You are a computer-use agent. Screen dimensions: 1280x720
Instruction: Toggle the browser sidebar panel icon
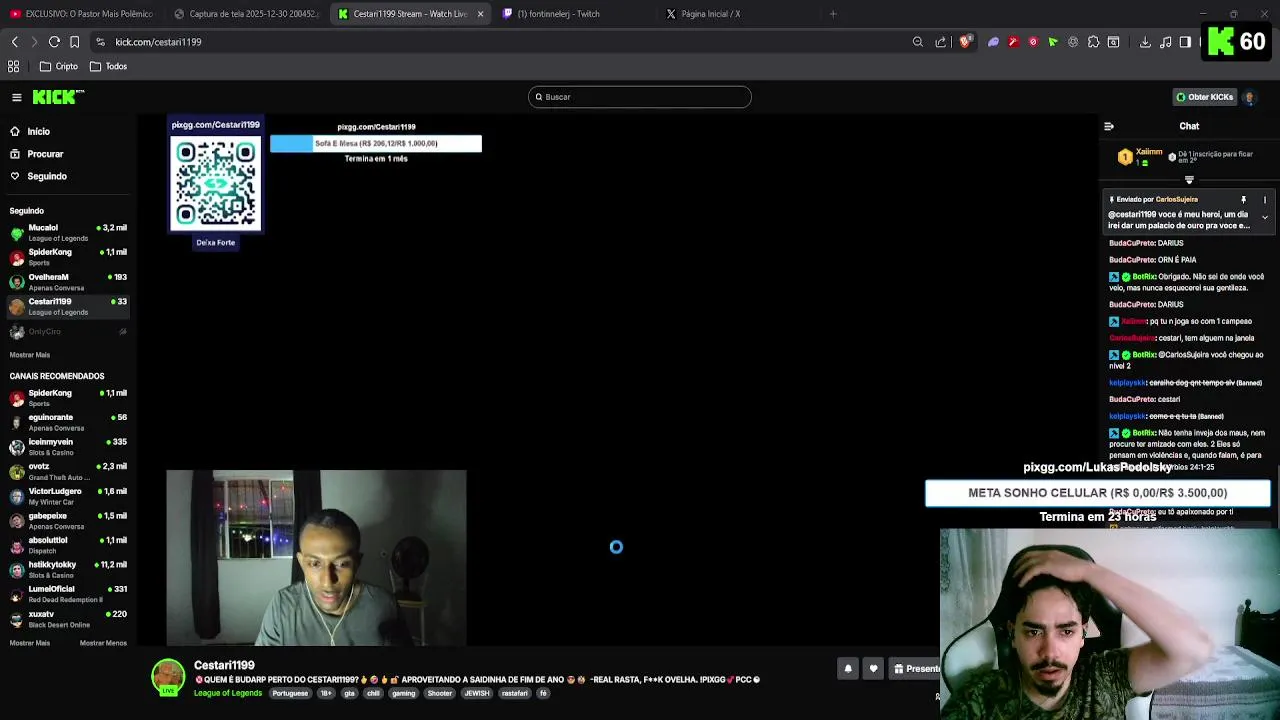point(1185,42)
